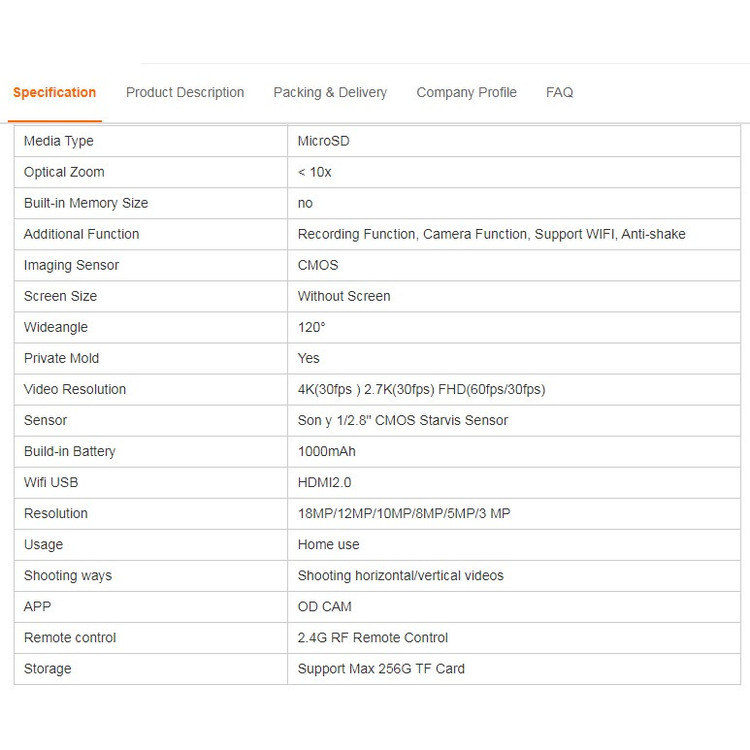Switch to the Product Description tab
This screenshot has width=750, height=750.
[x=185, y=93]
